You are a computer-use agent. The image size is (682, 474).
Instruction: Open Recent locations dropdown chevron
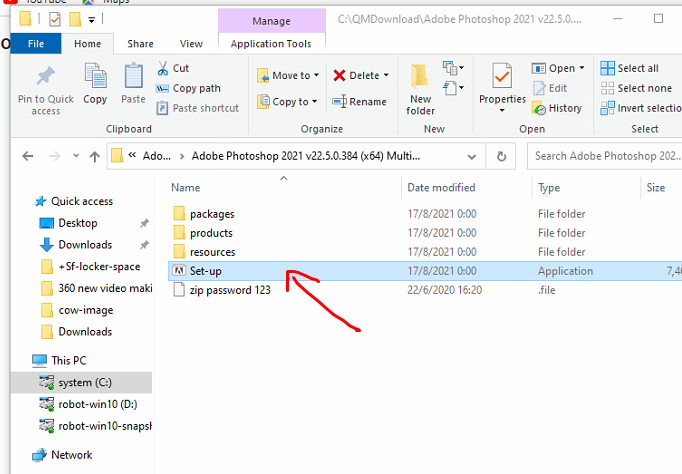coord(76,156)
